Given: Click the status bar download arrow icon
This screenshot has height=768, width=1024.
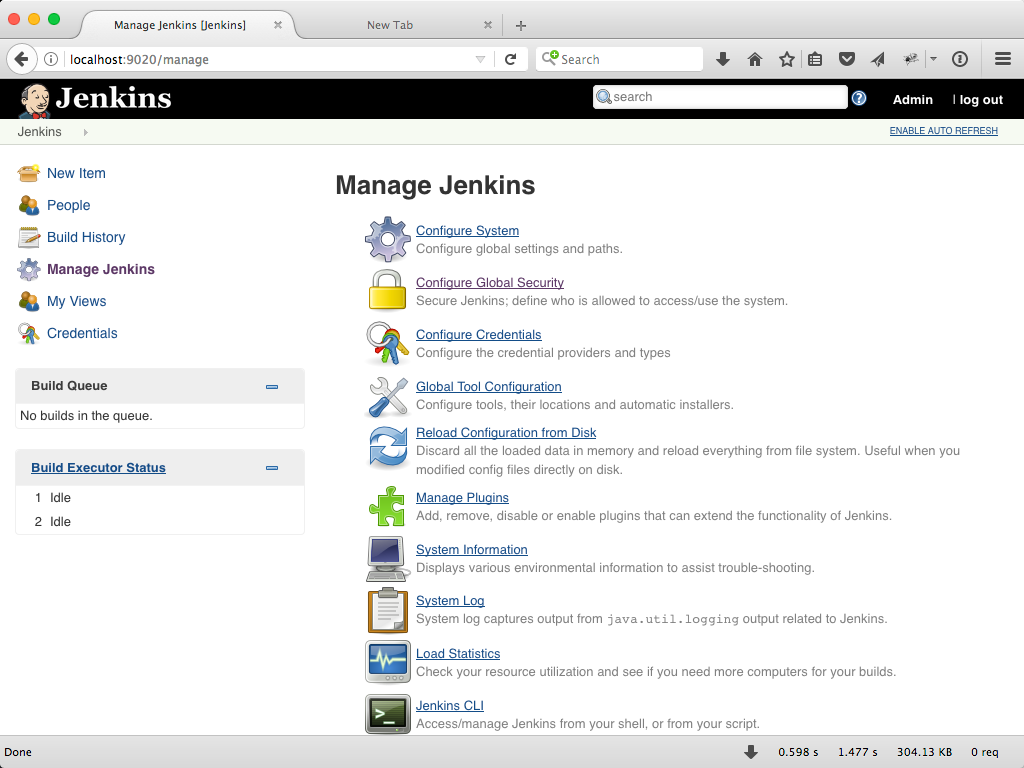Looking at the screenshot, I should click(x=751, y=752).
